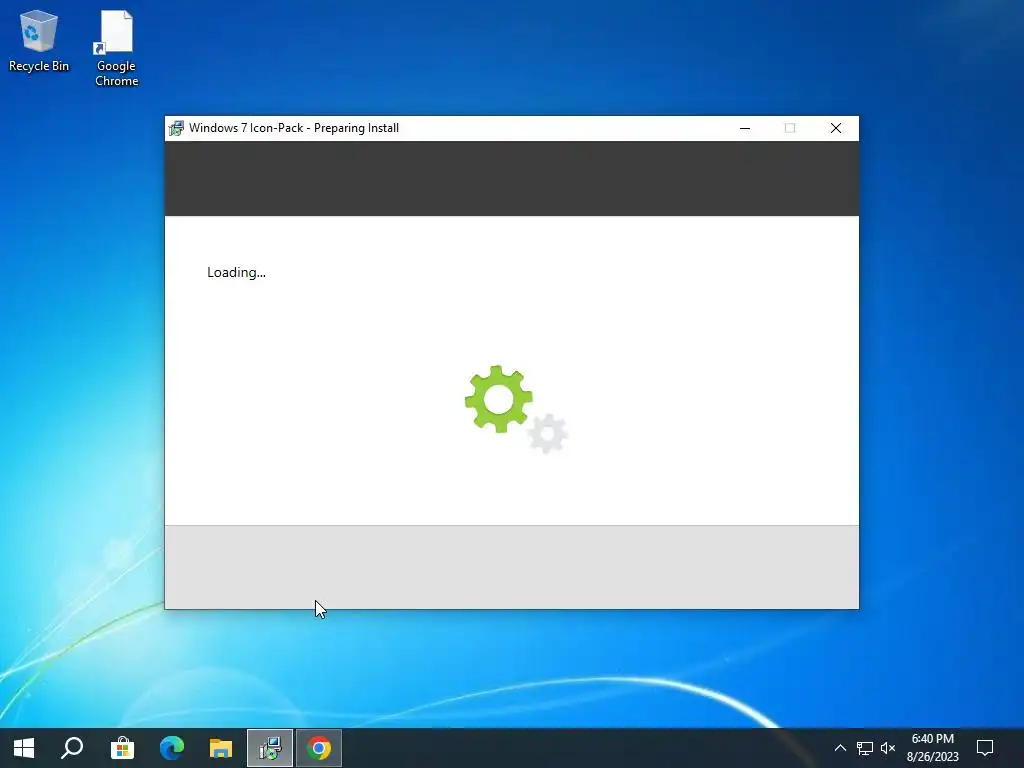Screen dimensions: 1024x768
Task: Click the Loading... text
Action: pyautogui.click(x=236, y=272)
